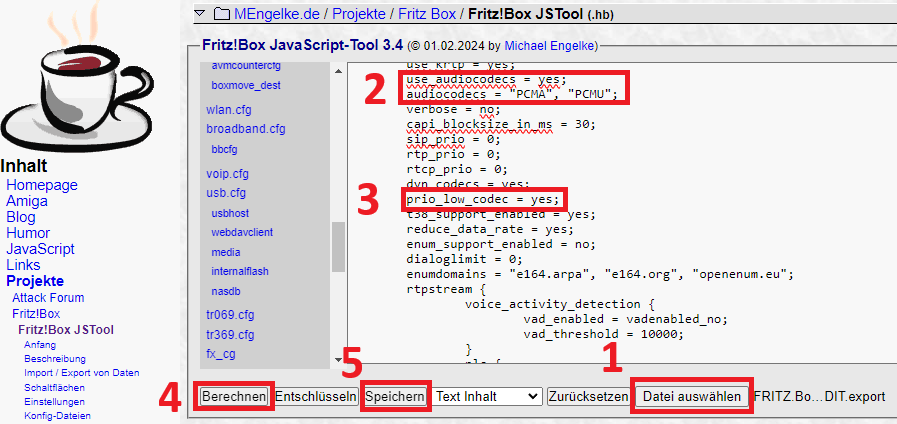Open the MEngelke.de breadcrumb link

[276, 14]
